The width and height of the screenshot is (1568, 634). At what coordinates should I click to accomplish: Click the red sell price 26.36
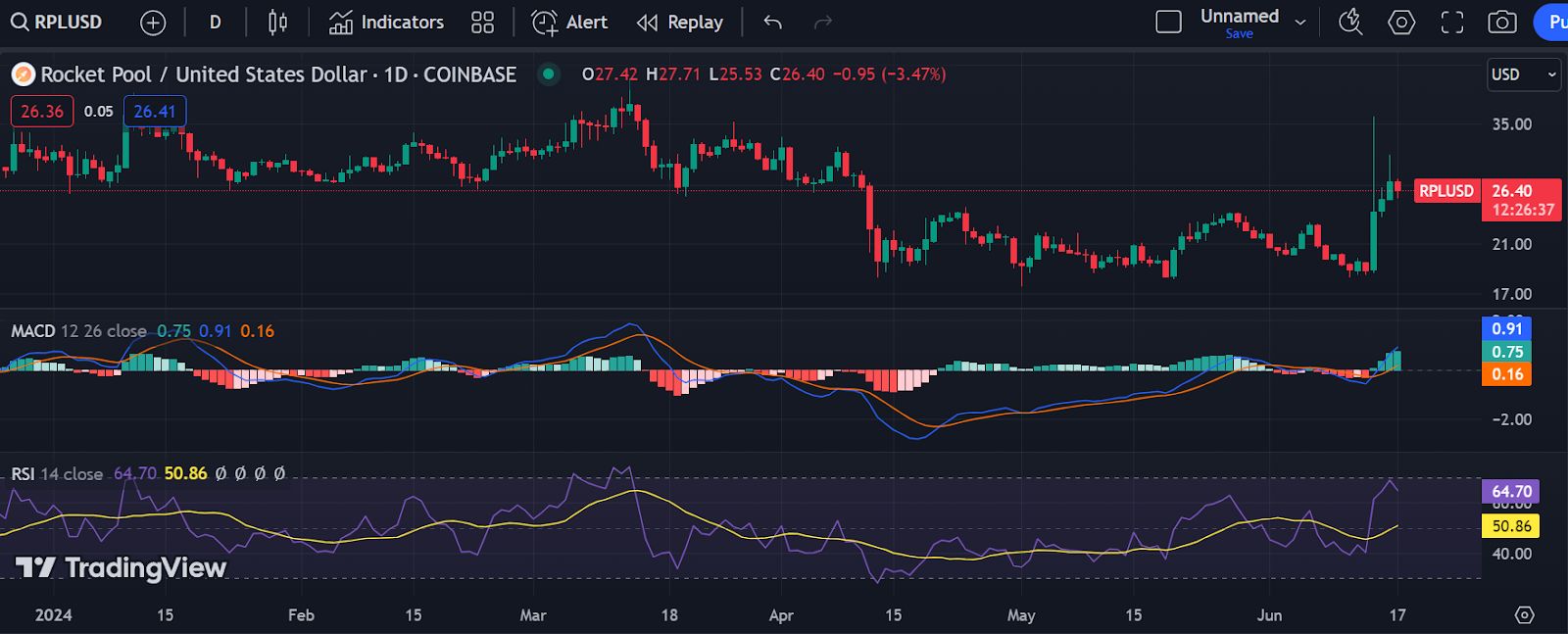click(42, 112)
